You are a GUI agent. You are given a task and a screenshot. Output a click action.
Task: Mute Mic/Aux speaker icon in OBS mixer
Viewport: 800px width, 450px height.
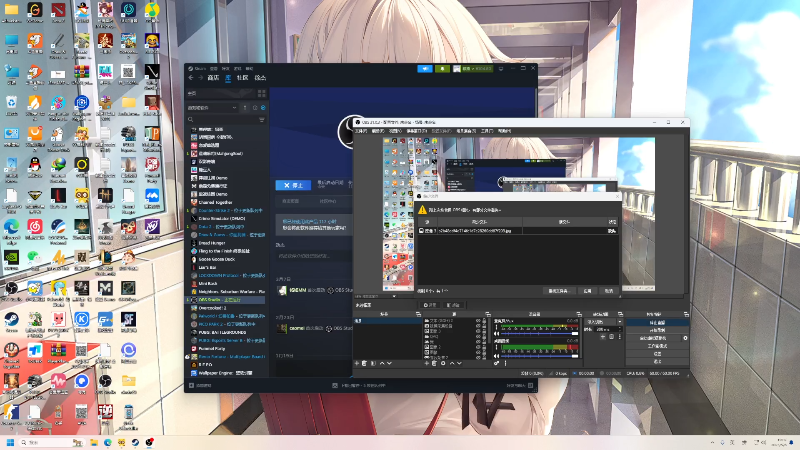[496, 334]
